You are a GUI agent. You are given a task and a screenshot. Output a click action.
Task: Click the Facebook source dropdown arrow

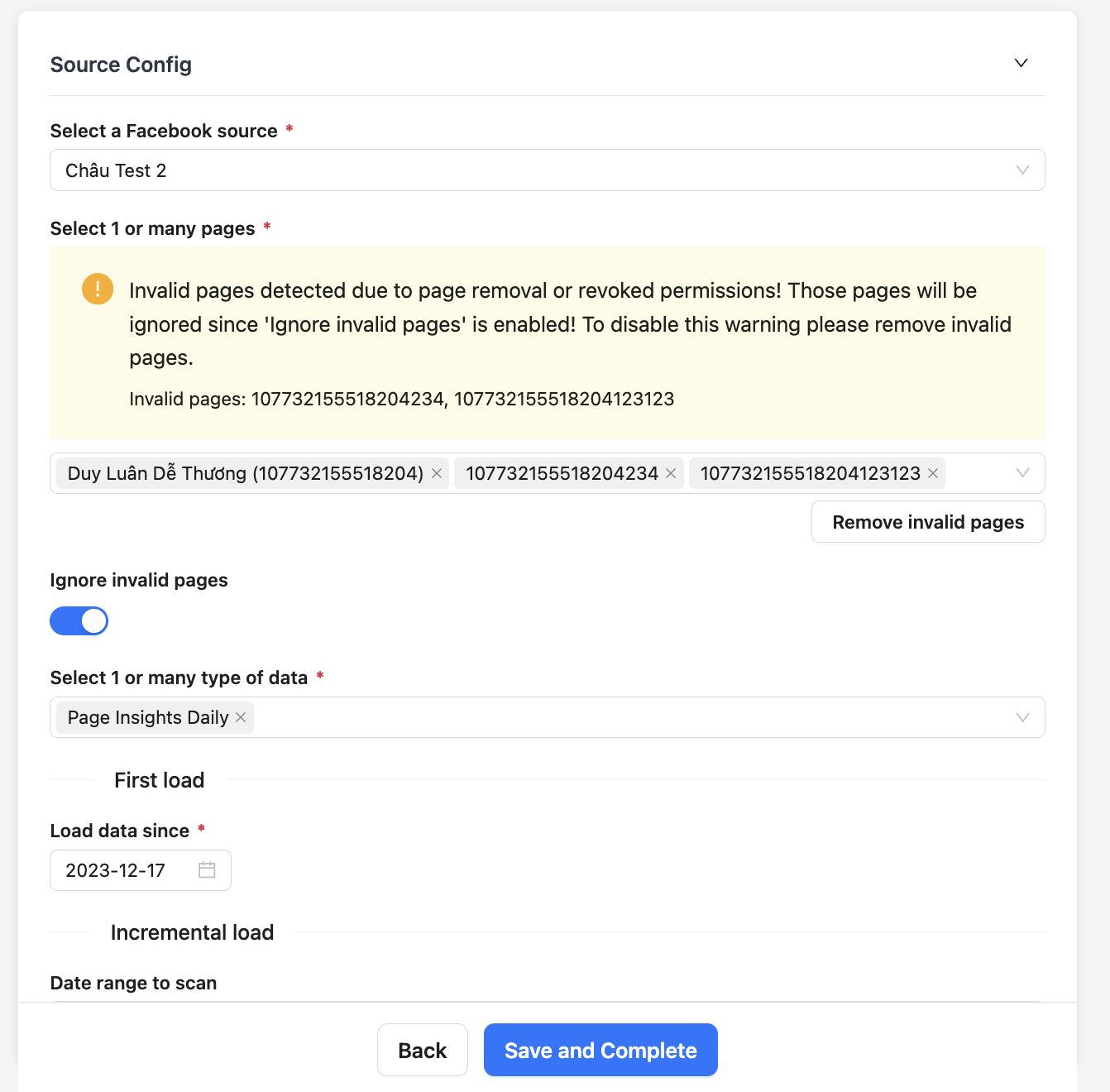[1022, 170]
